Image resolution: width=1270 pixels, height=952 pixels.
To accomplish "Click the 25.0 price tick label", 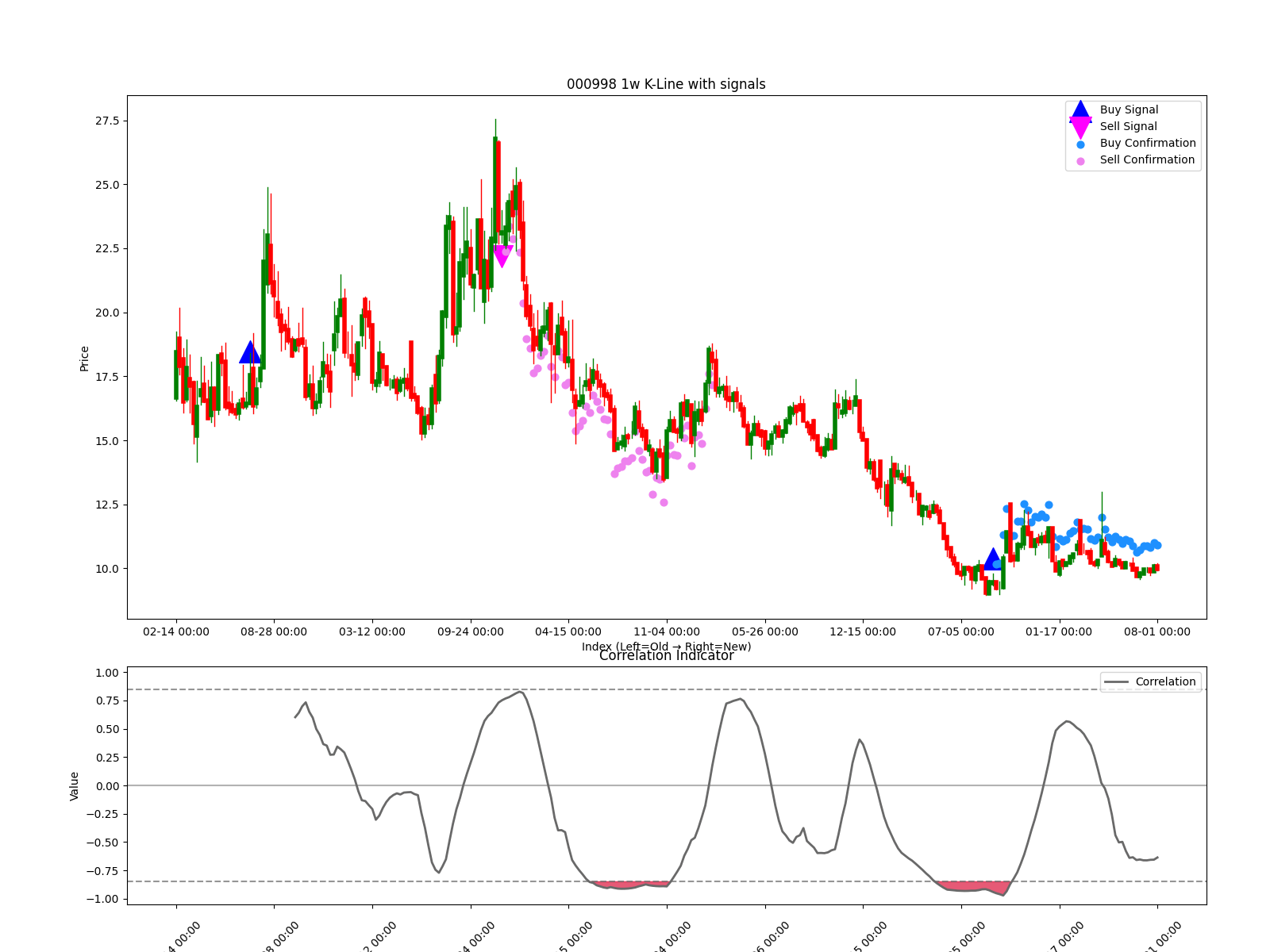I will coord(107,185).
